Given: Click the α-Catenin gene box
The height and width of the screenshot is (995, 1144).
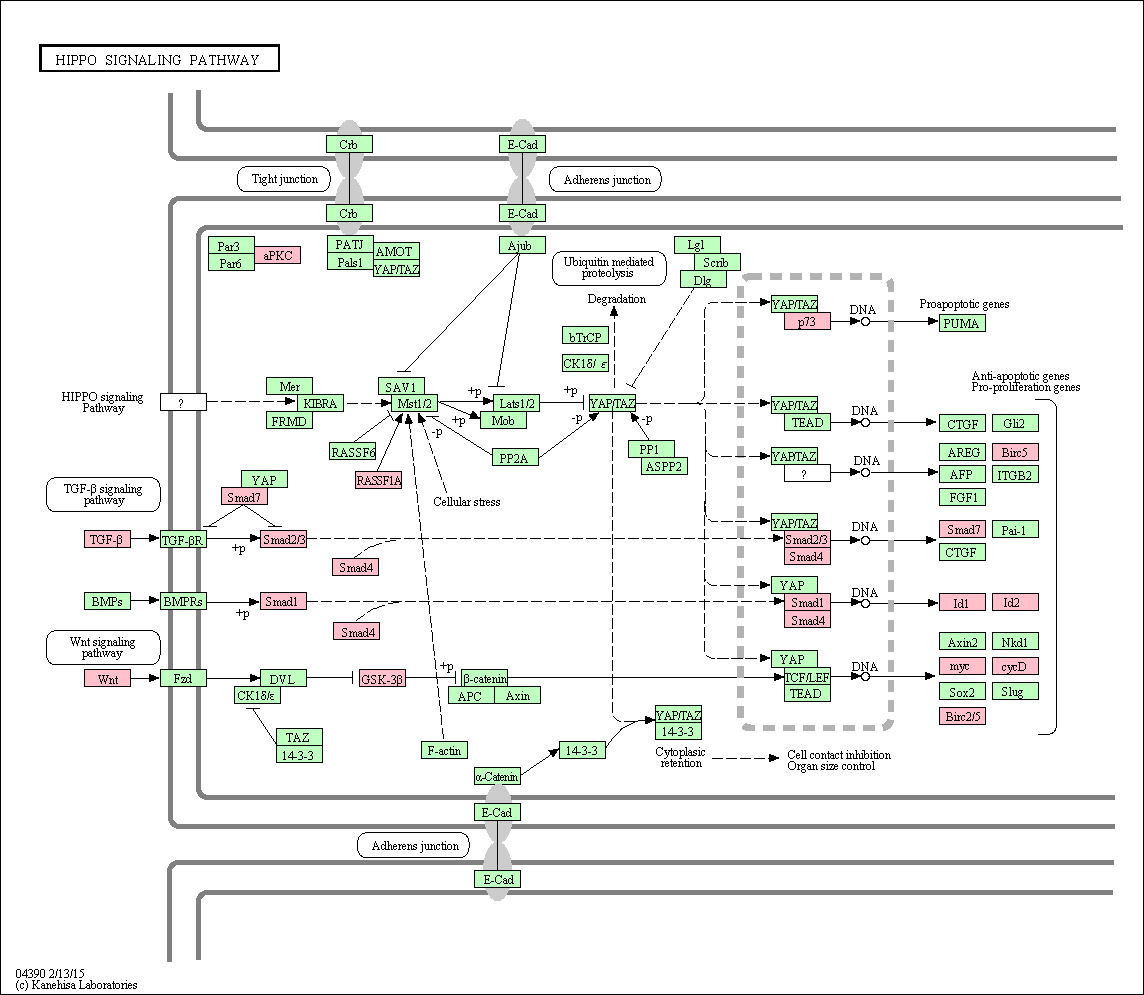Looking at the screenshot, I should [x=498, y=776].
